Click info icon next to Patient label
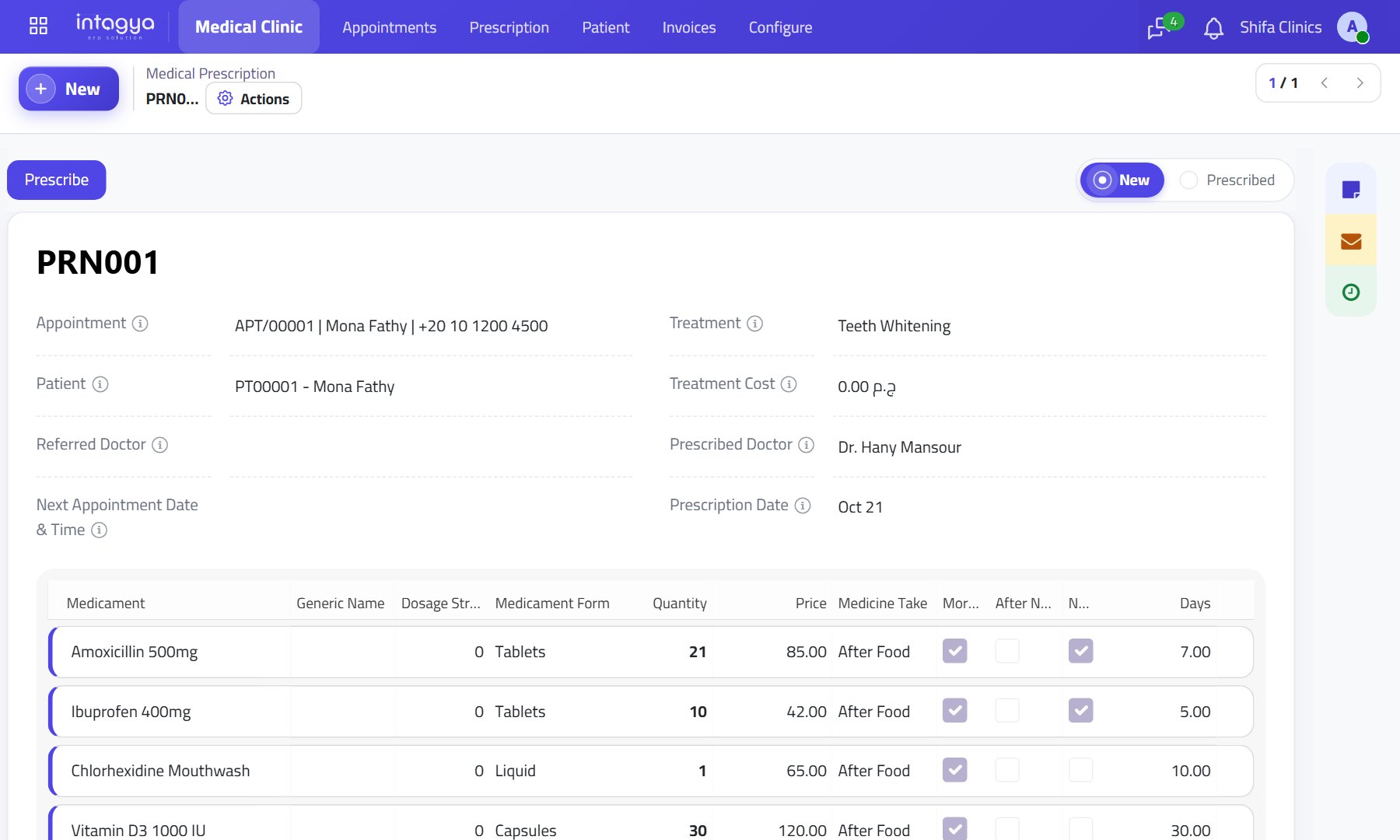Screen dimensions: 1400x840 tap(100, 384)
